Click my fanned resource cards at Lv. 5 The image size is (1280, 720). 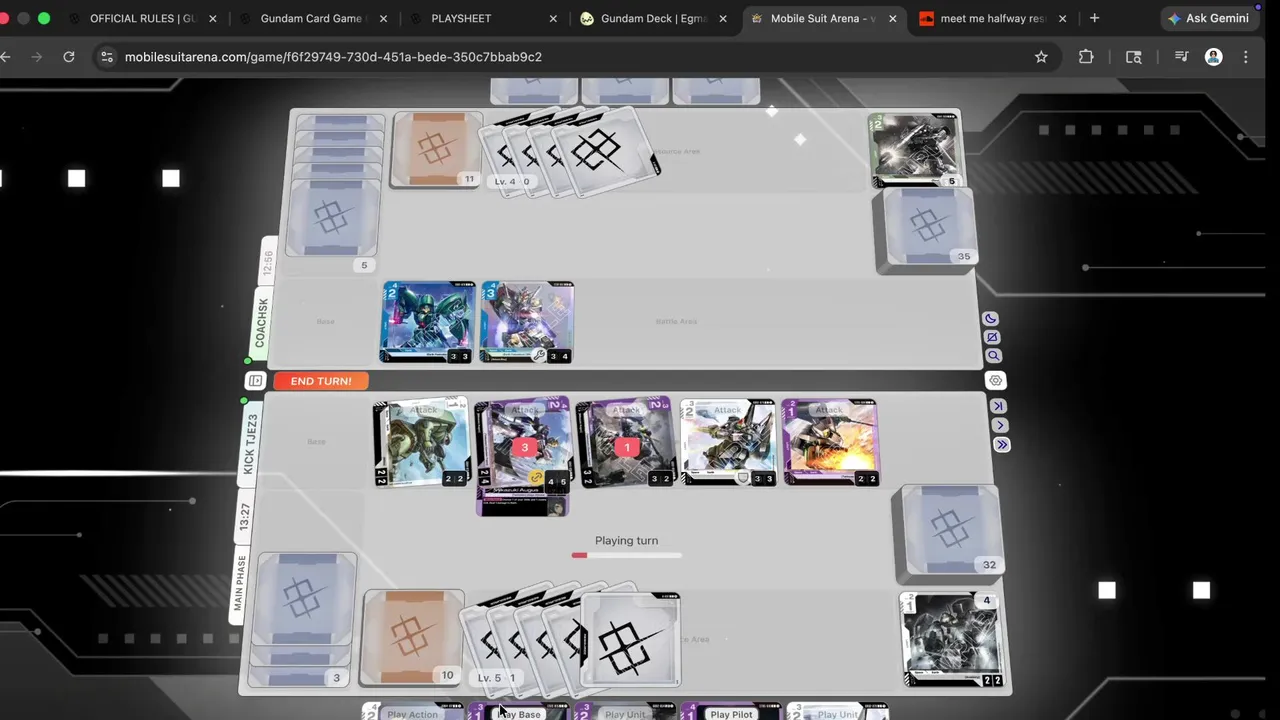click(572, 640)
